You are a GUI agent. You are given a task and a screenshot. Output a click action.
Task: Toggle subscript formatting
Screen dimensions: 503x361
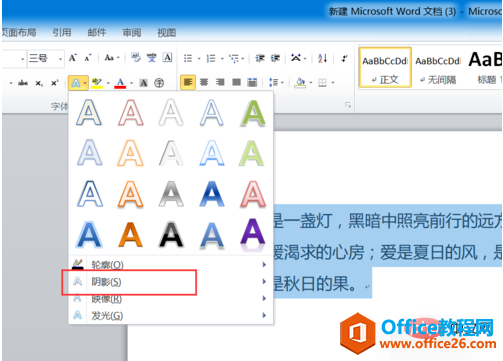39,83
